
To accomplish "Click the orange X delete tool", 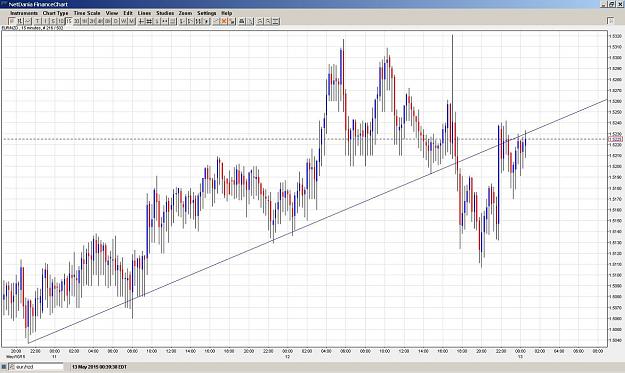I will click(223, 21).
